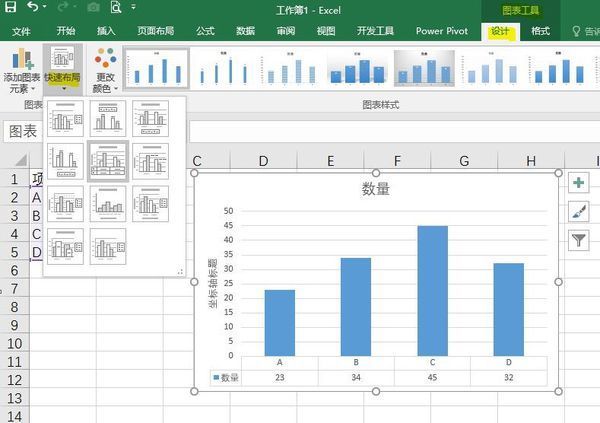The width and height of the screenshot is (600, 423).
Task: Customize the quick access toolbar dropdown
Action: pyautogui.click(x=133, y=7)
